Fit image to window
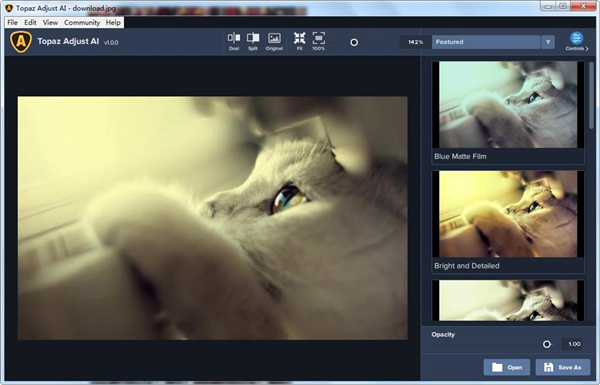Image resolution: width=600 pixels, height=385 pixels. pyautogui.click(x=300, y=41)
